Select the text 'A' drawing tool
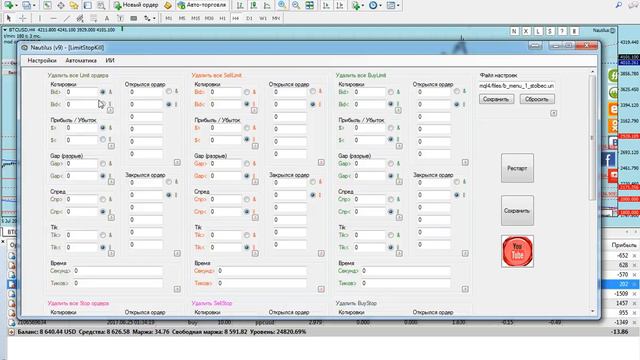640x360 pixels. coord(107,18)
